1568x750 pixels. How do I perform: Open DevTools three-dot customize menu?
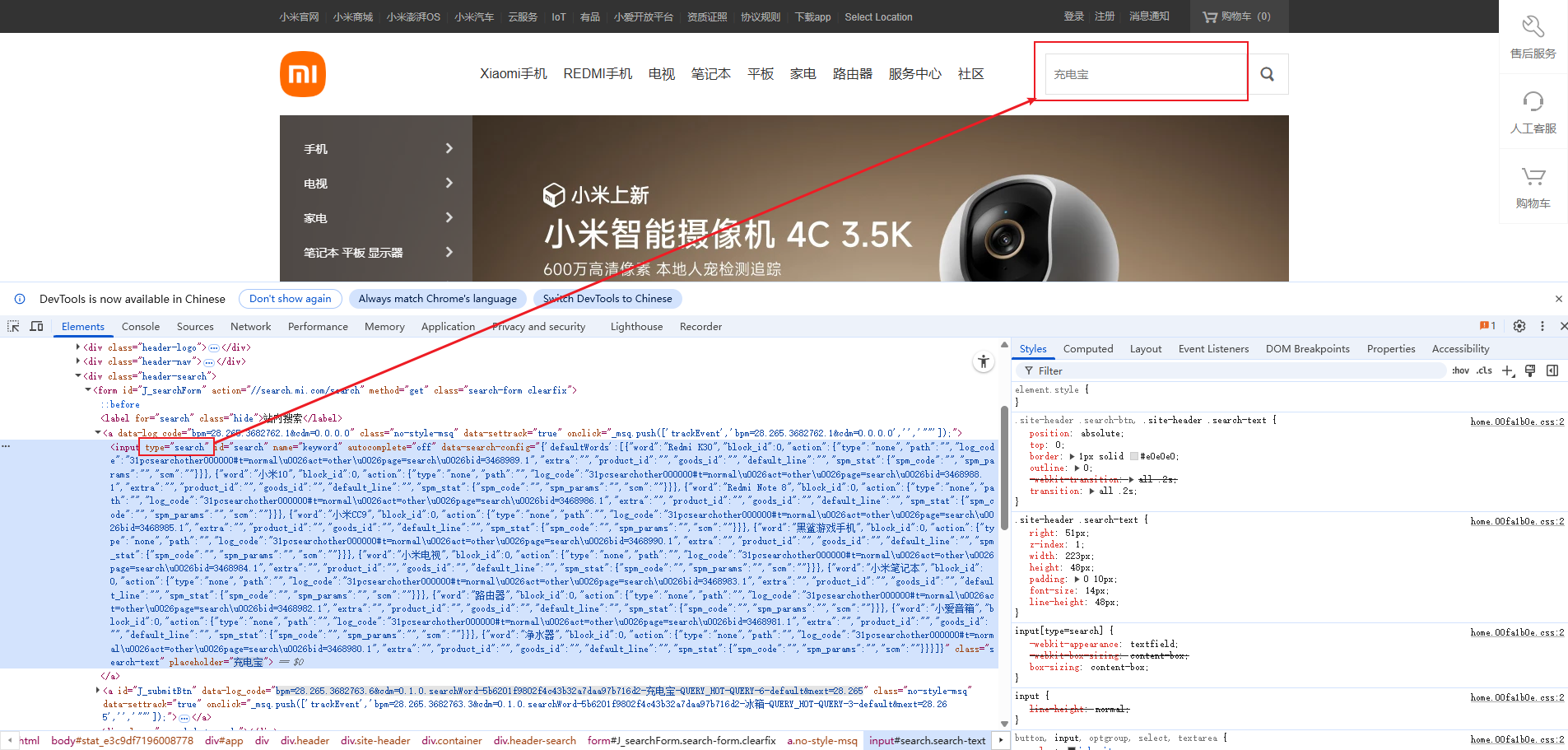pos(1542,326)
